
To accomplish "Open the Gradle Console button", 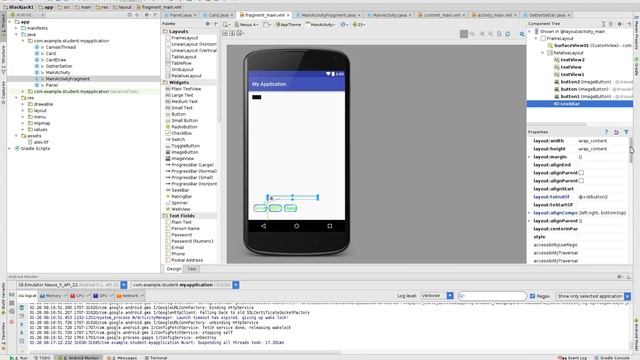I will [x=612, y=358].
